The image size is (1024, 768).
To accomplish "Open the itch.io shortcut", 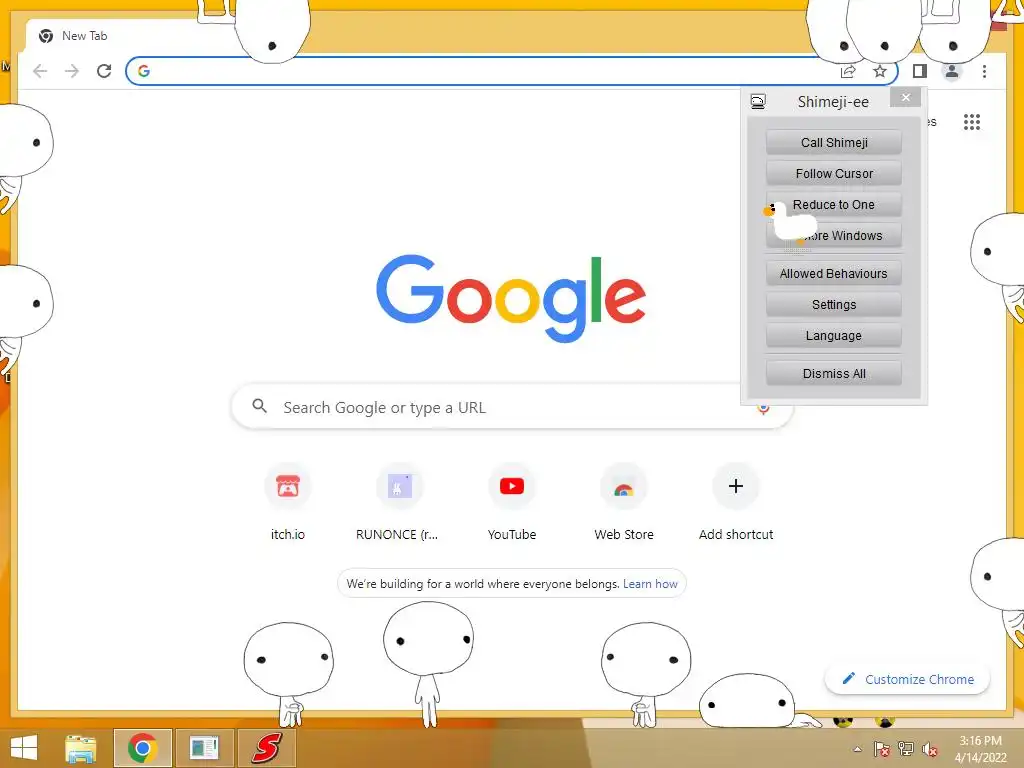I will tap(288, 486).
